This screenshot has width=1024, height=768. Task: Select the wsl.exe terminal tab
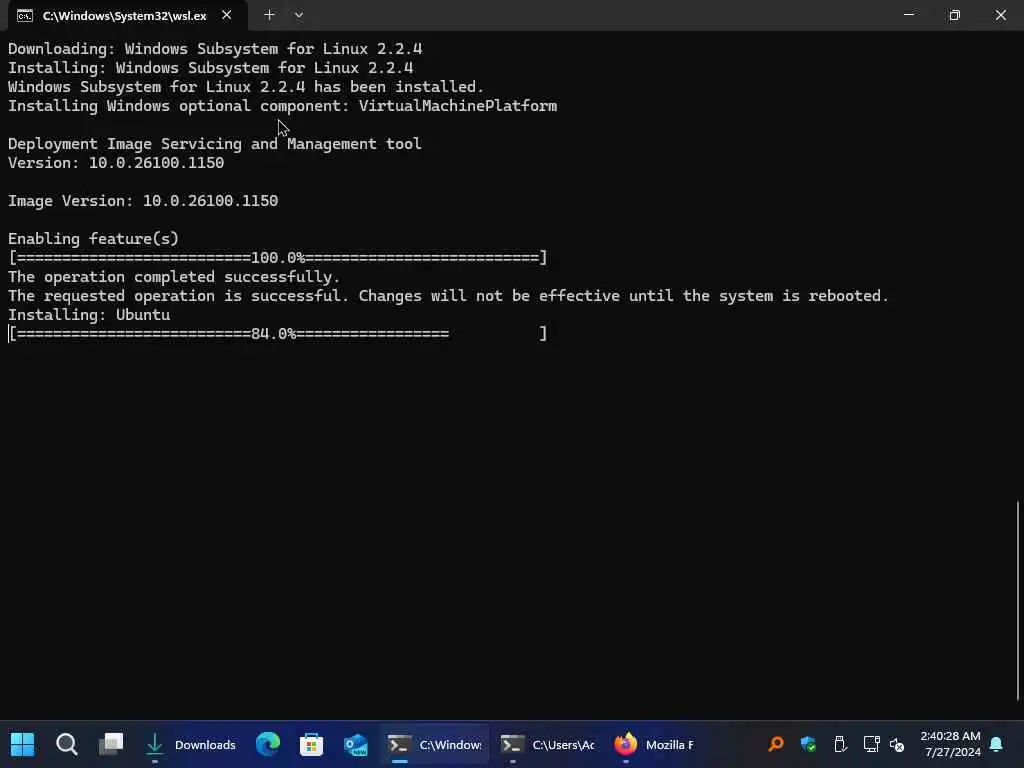pyautogui.click(x=127, y=16)
